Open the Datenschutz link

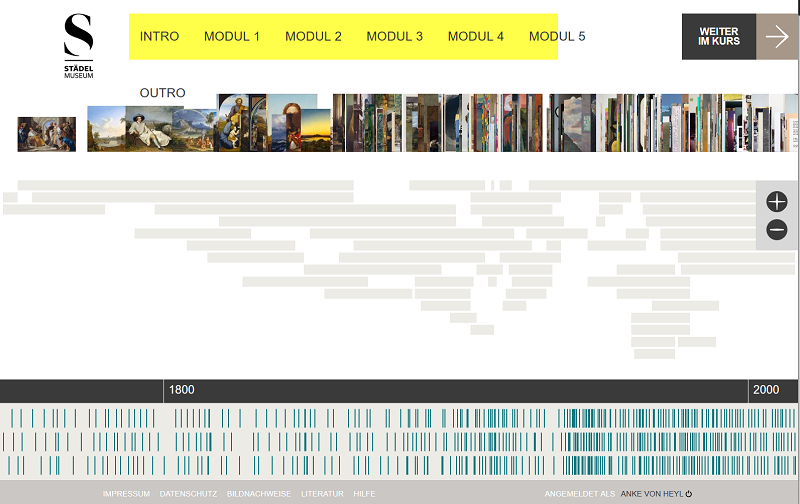(x=188, y=494)
